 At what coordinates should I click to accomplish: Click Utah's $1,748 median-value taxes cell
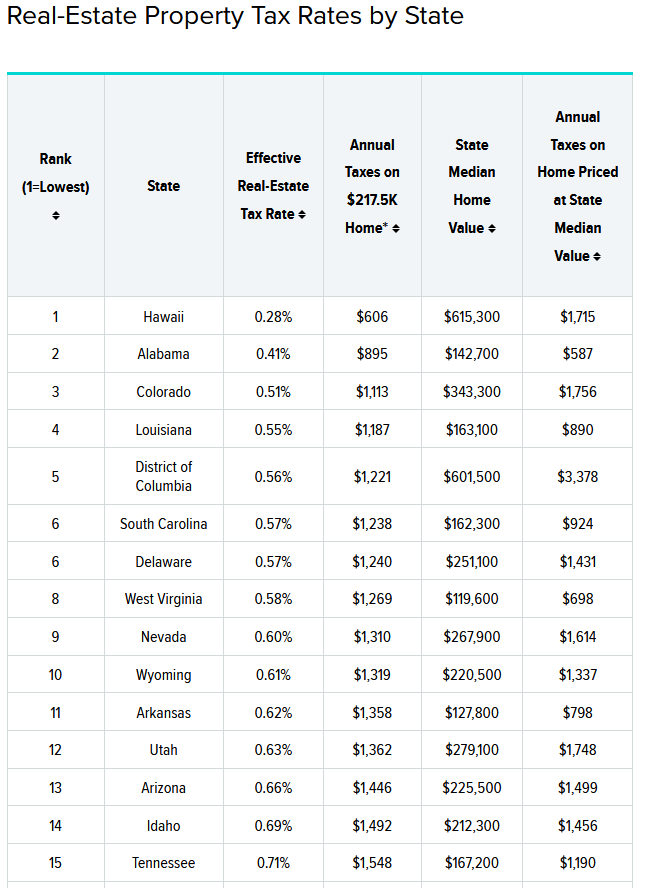[577, 750]
